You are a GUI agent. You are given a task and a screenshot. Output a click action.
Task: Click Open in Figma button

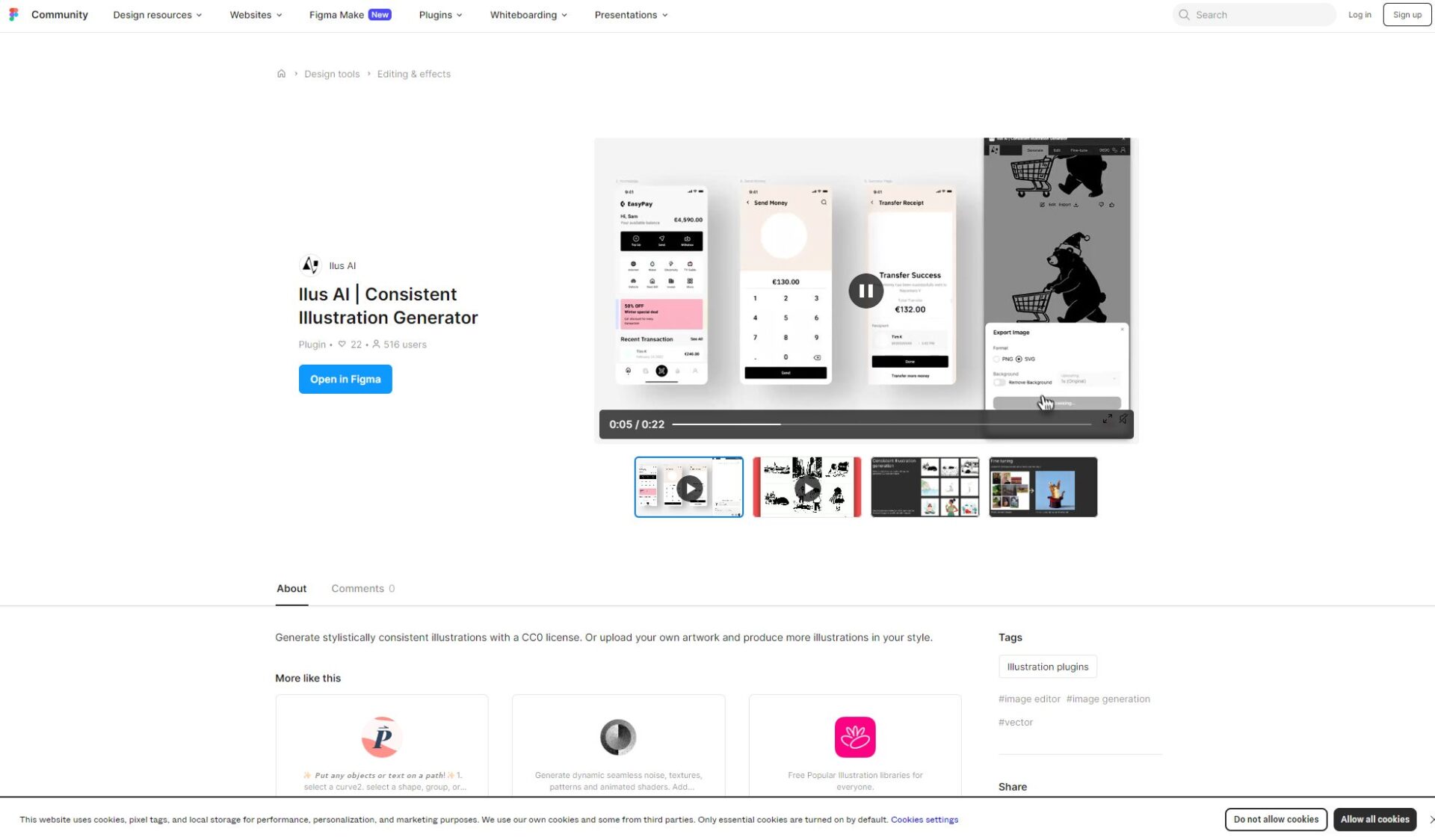[345, 379]
